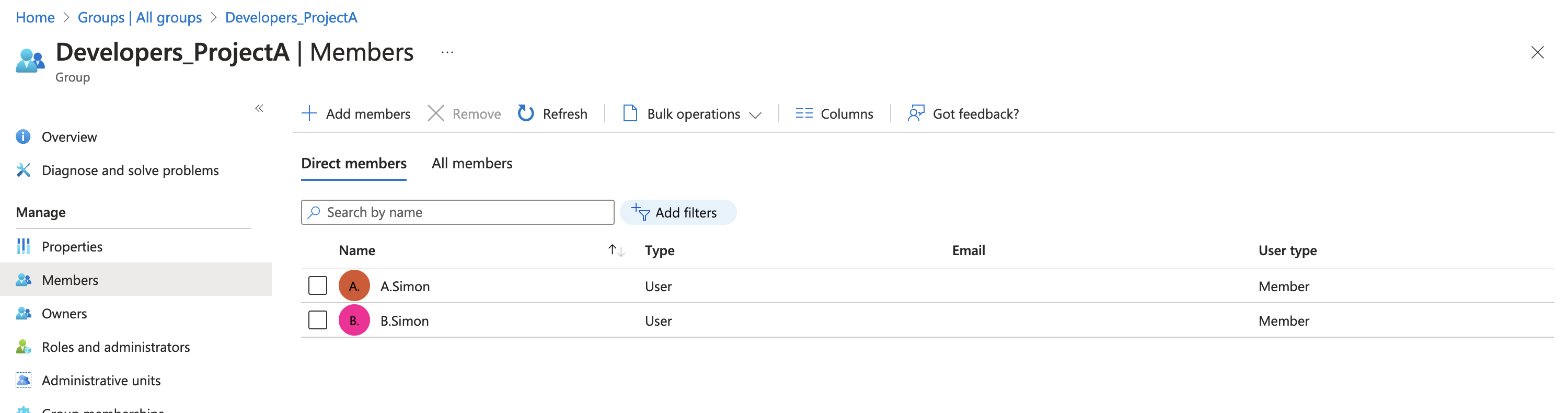Click the Refresh arrow icon

coord(526,113)
